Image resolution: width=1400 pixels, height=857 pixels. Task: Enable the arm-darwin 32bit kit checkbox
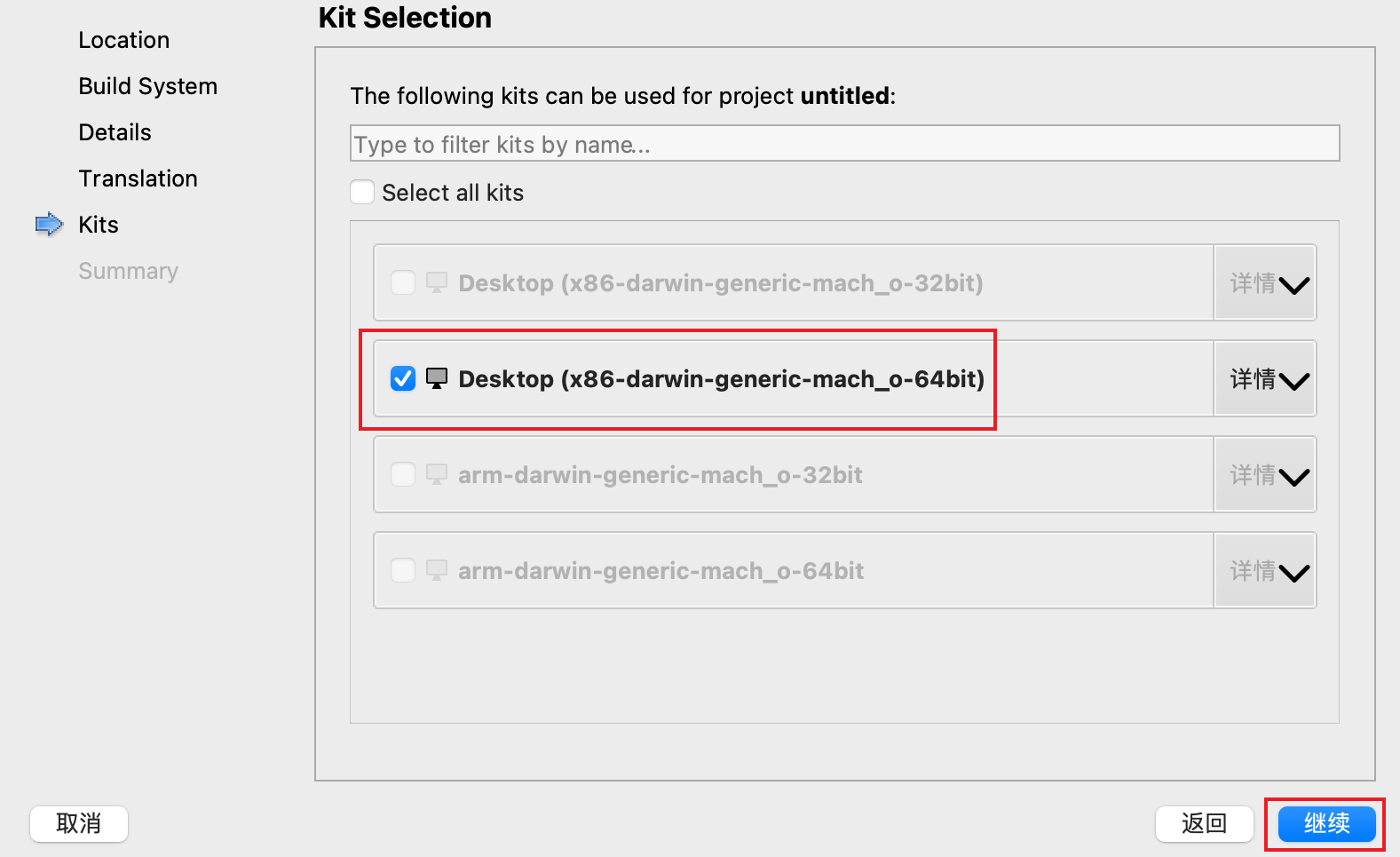pyautogui.click(x=403, y=475)
